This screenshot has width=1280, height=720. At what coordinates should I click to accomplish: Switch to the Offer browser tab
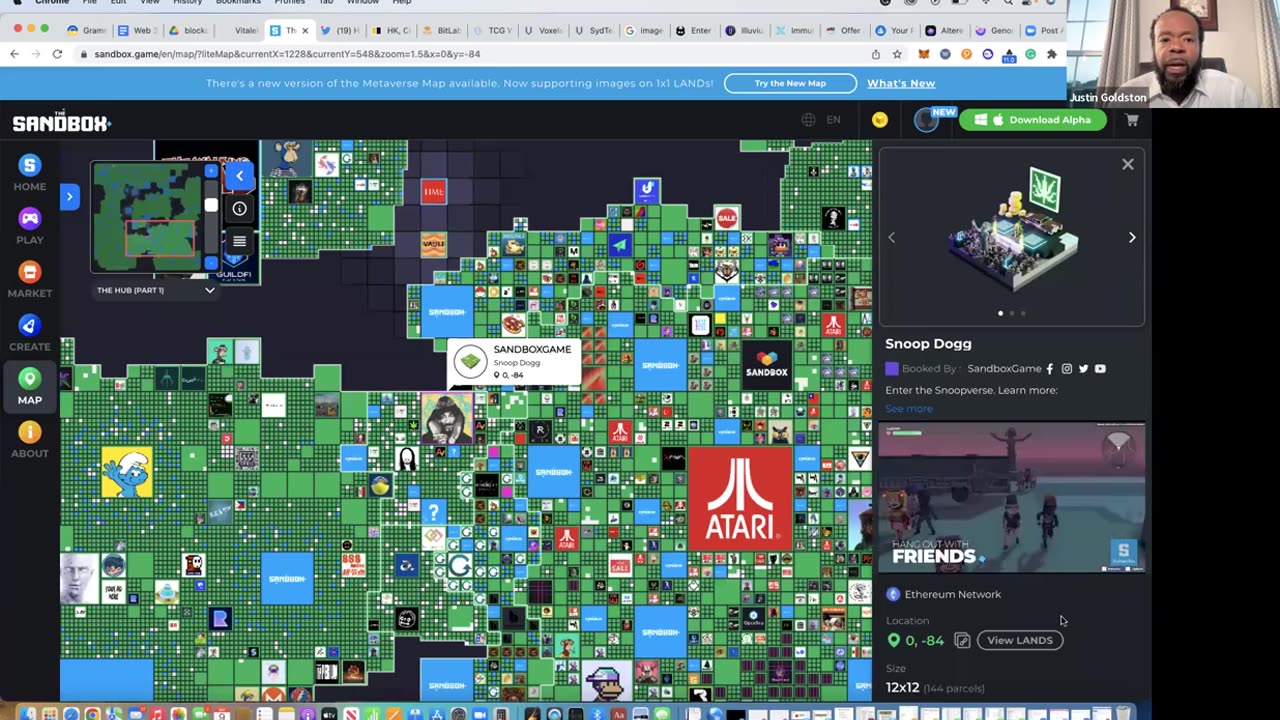(x=843, y=30)
